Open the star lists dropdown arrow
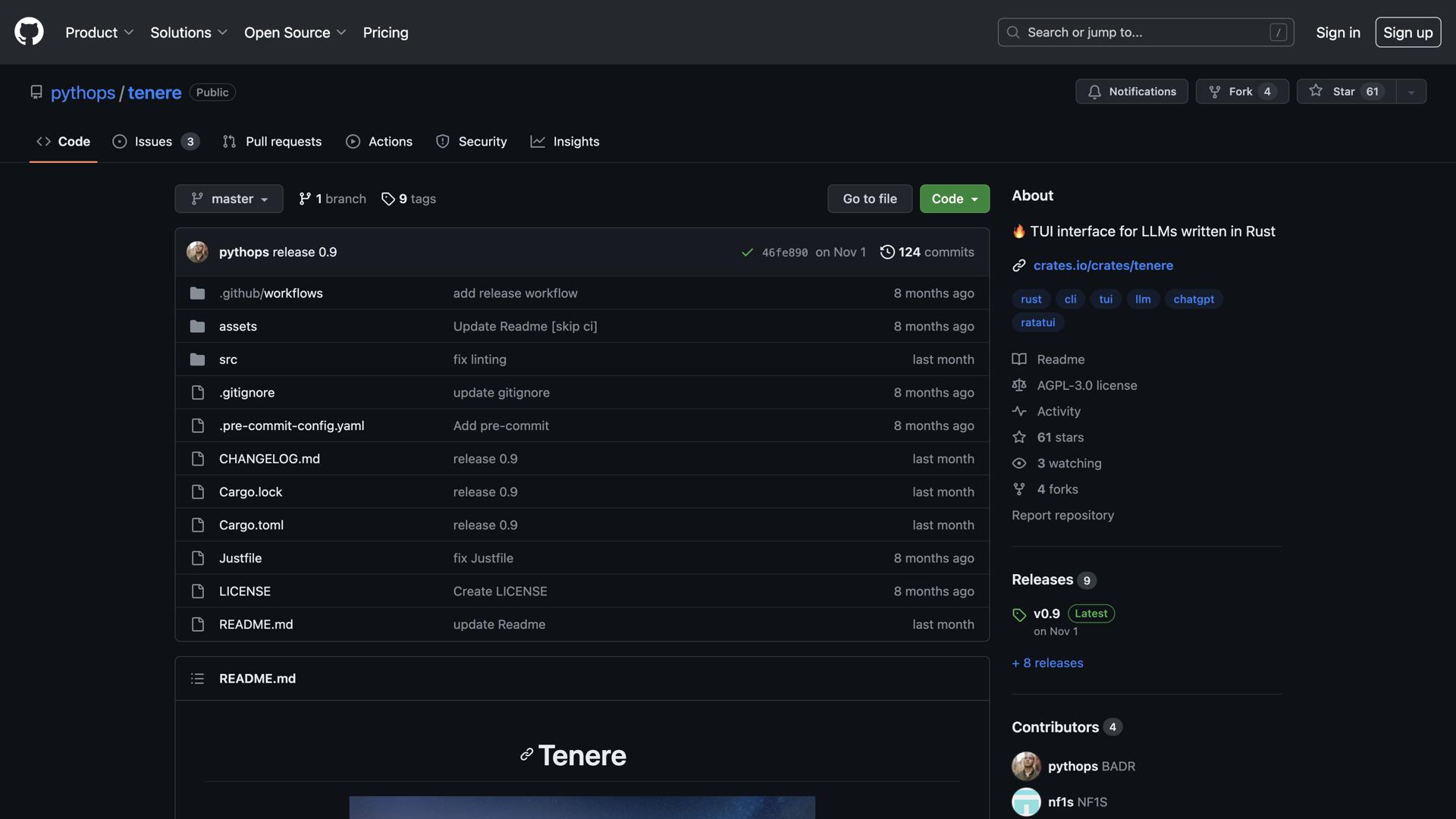 pos(1410,92)
